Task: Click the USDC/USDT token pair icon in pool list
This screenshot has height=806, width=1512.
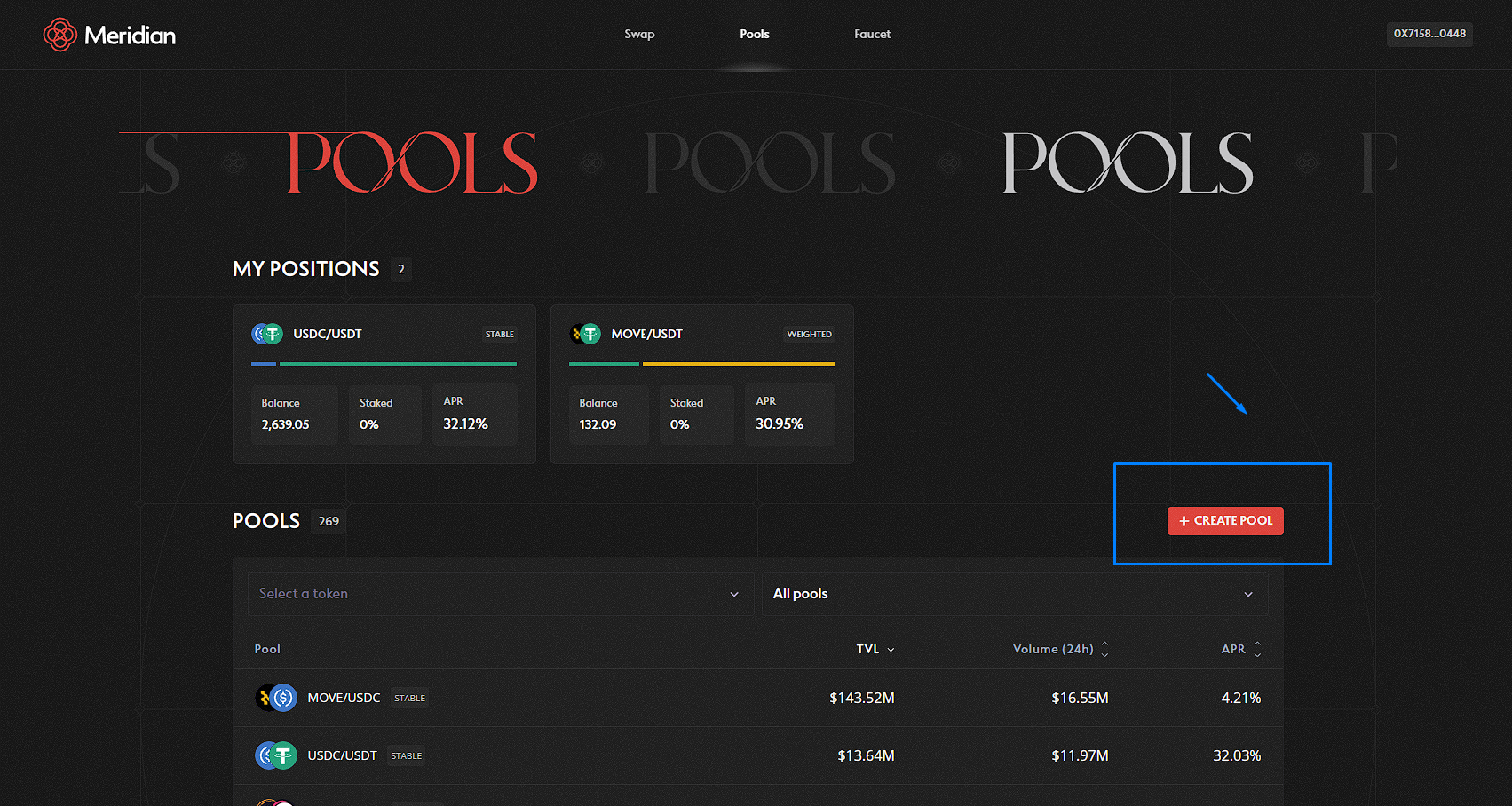Action: [276, 755]
